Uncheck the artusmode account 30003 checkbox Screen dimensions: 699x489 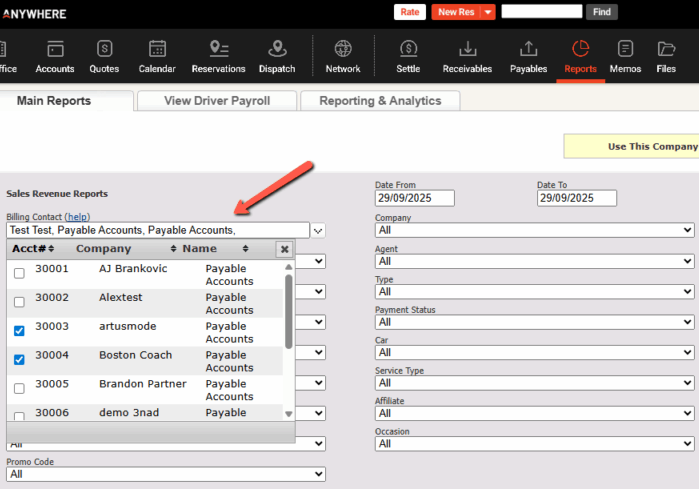pyautogui.click(x=19, y=331)
